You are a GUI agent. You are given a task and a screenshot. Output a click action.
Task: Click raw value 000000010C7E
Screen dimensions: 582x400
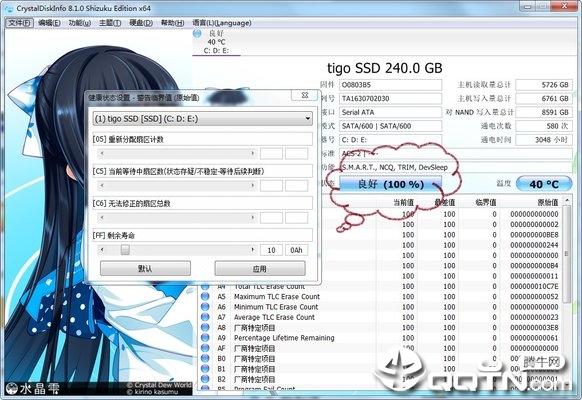click(534, 286)
